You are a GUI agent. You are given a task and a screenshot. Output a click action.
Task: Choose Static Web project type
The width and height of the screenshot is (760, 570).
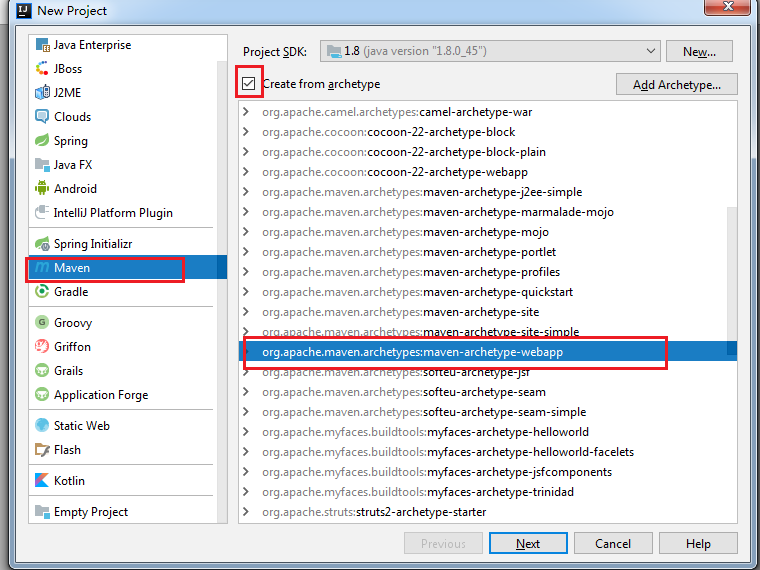[x=123, y=426]
